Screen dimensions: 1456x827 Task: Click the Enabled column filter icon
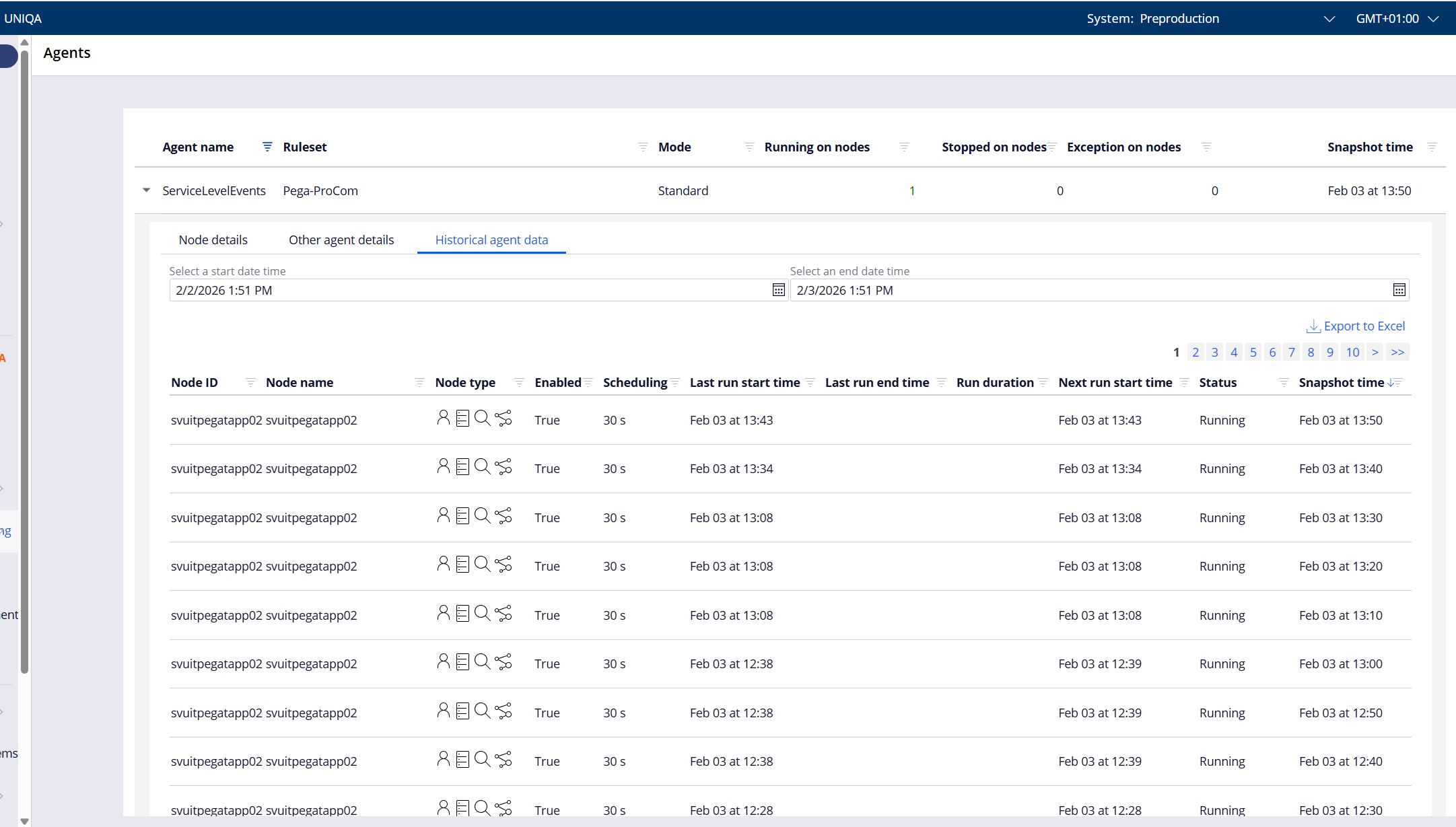[588, 383]
